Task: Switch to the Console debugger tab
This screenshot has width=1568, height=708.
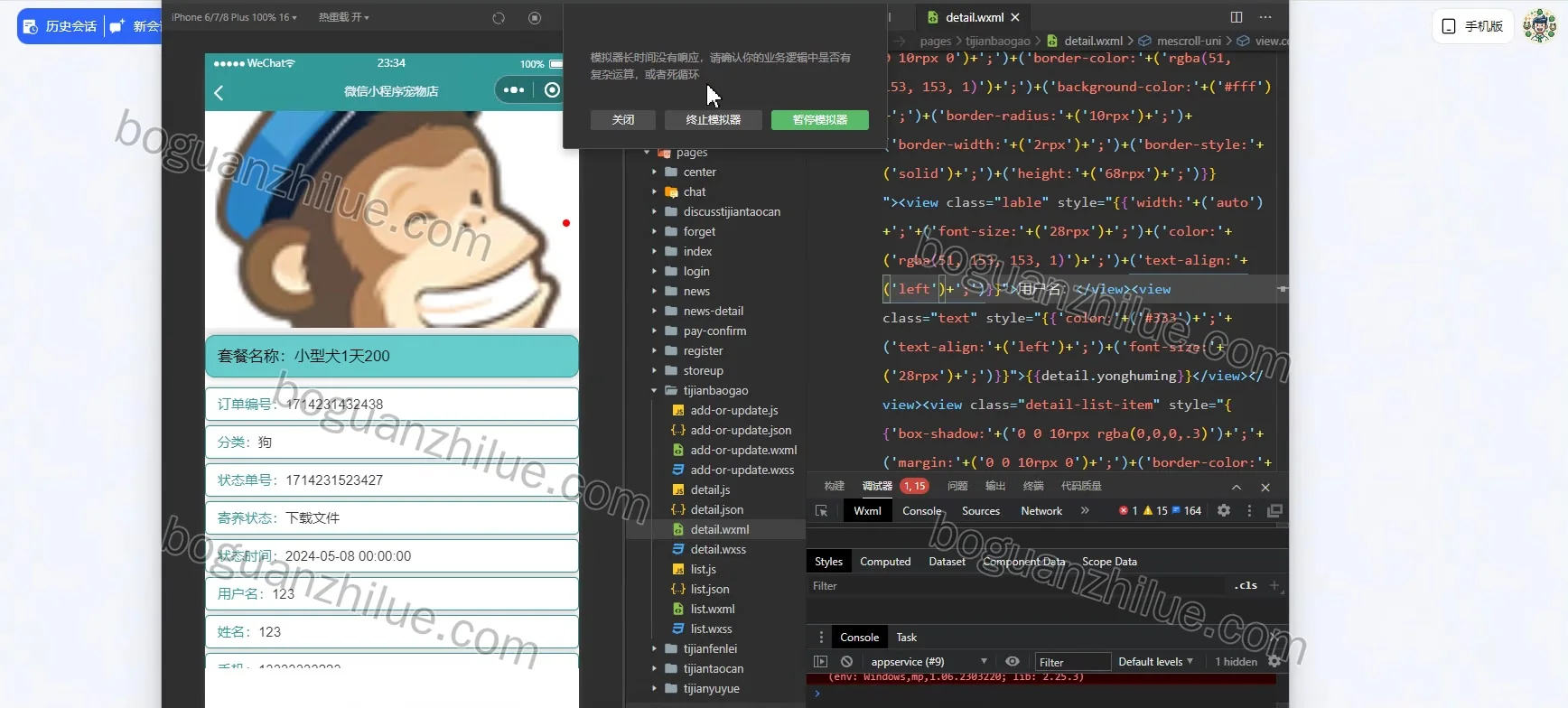Action: (921, 511)
